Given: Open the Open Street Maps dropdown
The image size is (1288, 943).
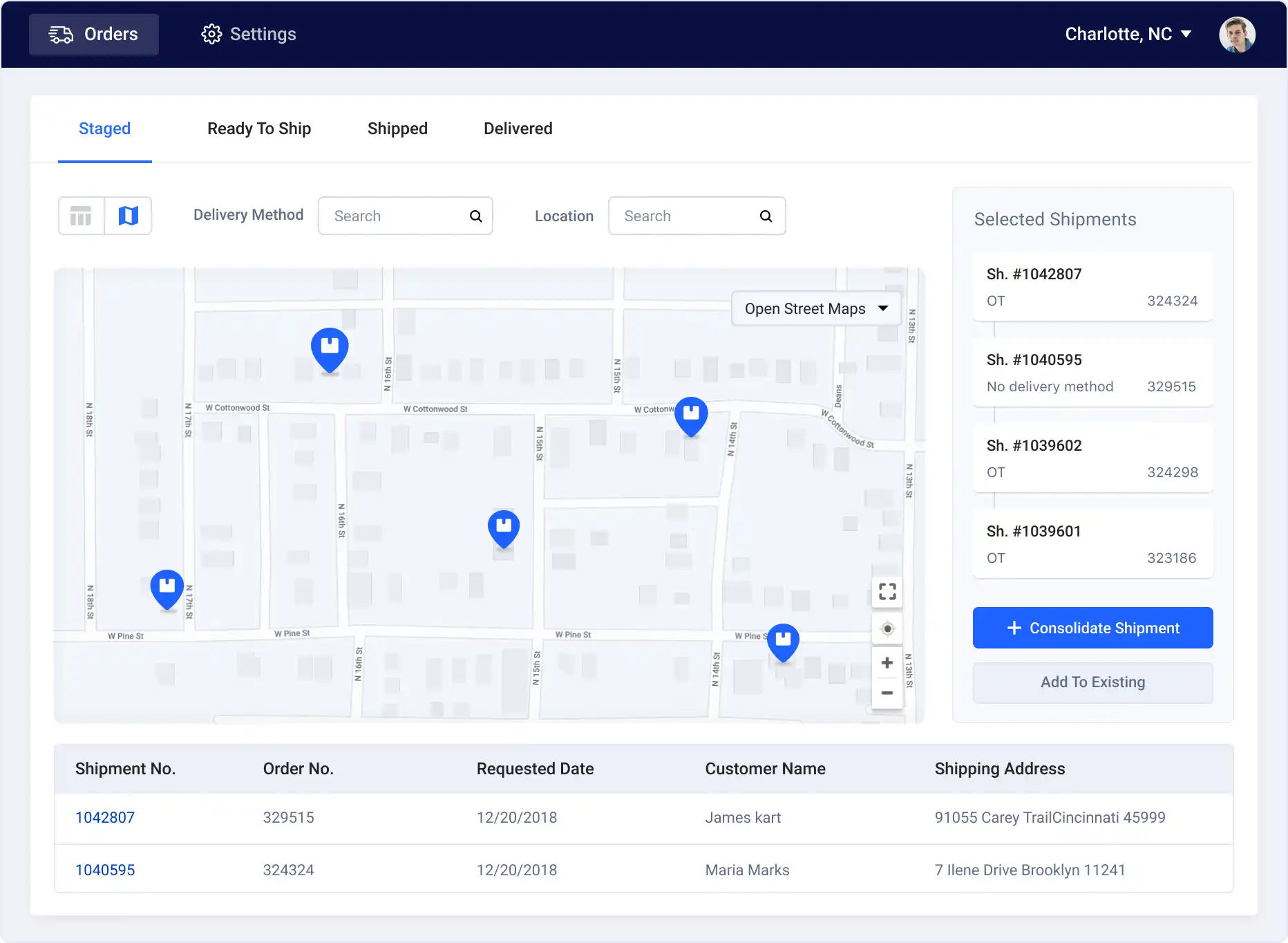Looking at the screenshot, I should (x=816, y=309).
